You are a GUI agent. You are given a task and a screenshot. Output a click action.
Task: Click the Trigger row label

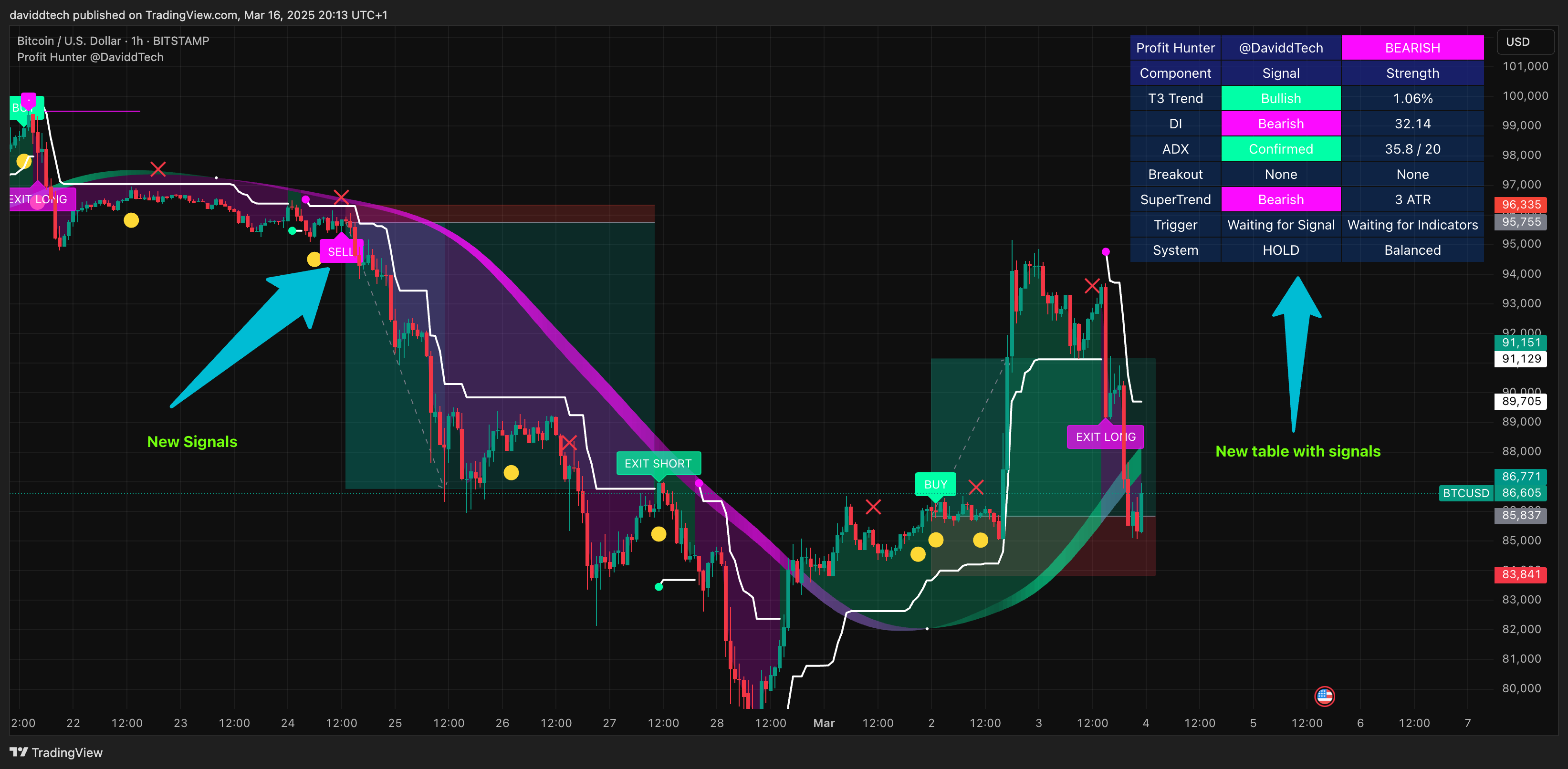point(1175,225)
